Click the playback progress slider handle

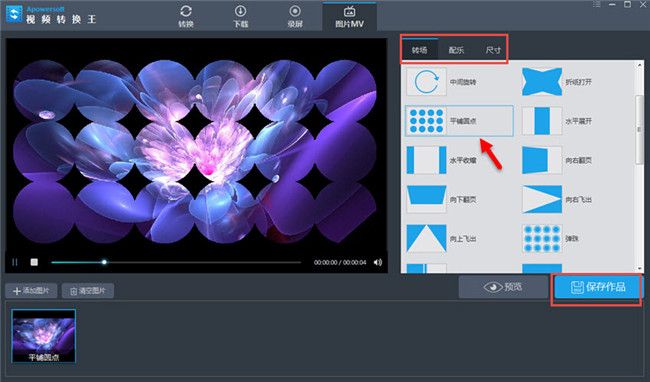point(104,262)
